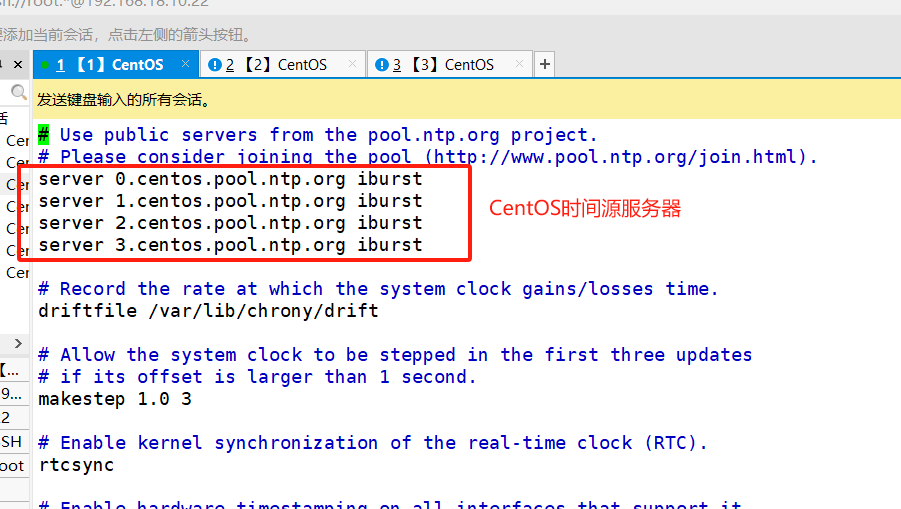Close the 【1】CentOS tab

click(x=185, y=64)
